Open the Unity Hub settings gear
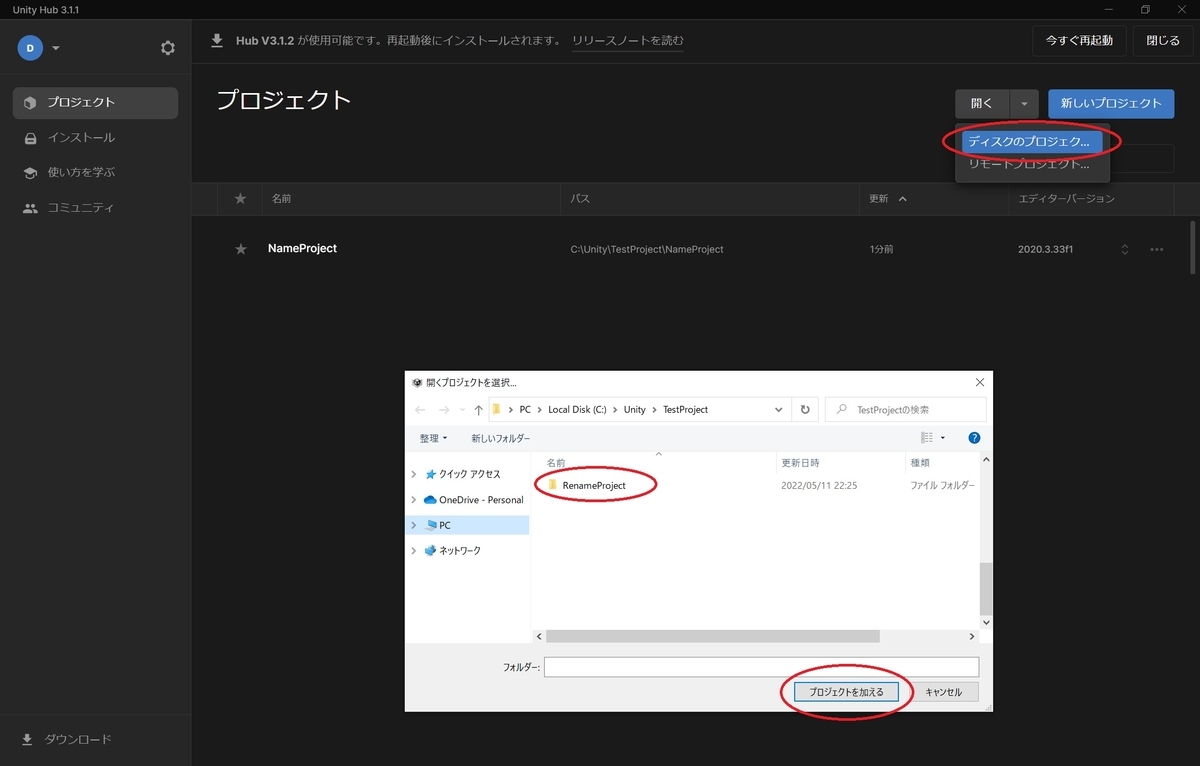This screenshot has width=1200, height=766. (168, 48)
